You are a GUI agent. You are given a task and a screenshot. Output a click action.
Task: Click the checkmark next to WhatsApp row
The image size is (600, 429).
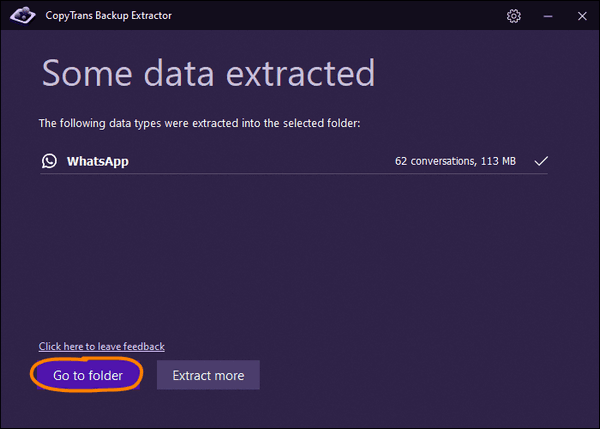tap(541, 161)
